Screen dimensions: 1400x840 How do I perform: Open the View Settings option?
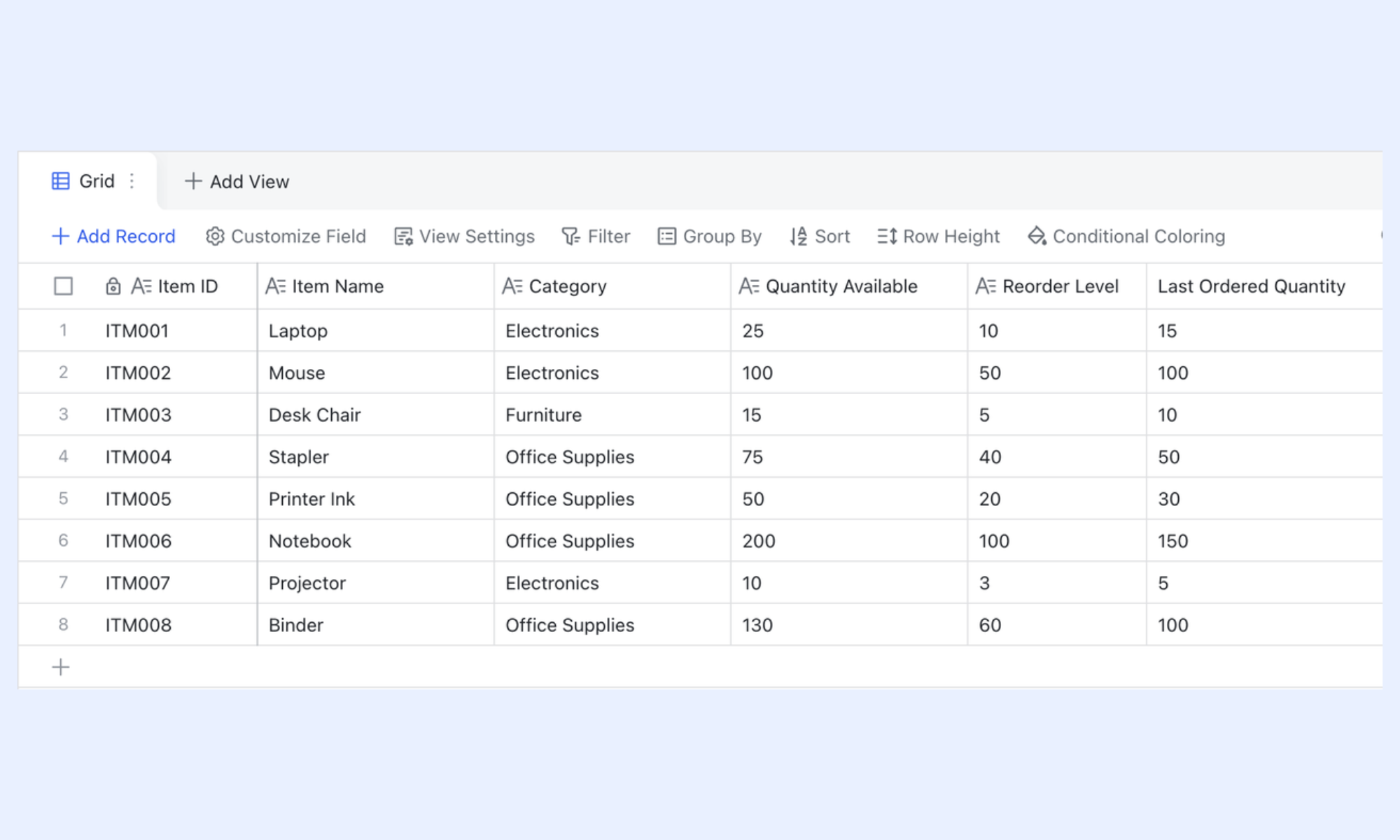coord(464,237)
